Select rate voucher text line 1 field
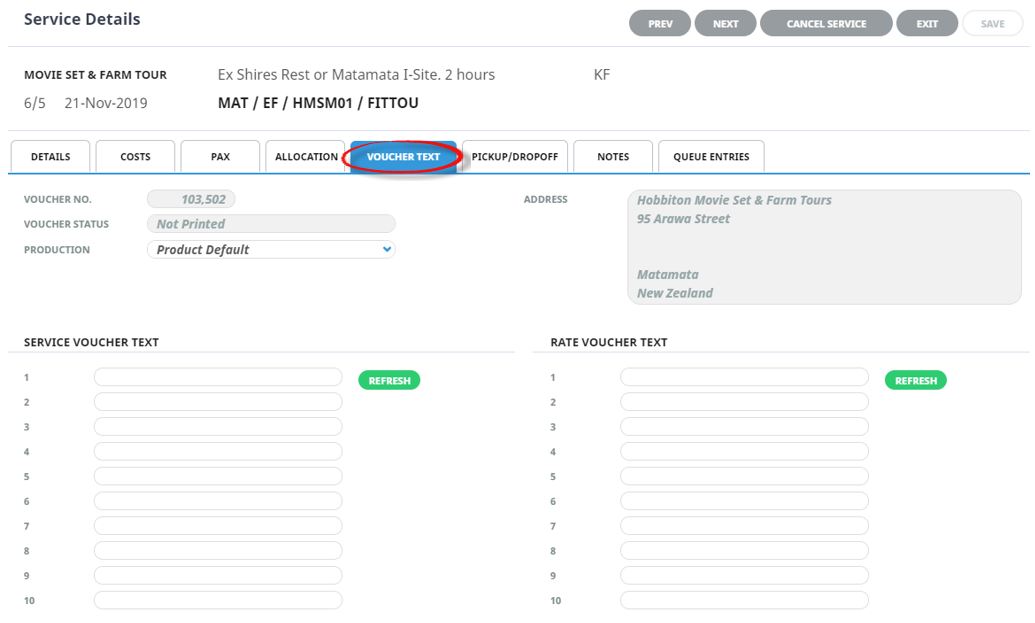Screen dimensions: 1035x623 (x=744, y=377)
